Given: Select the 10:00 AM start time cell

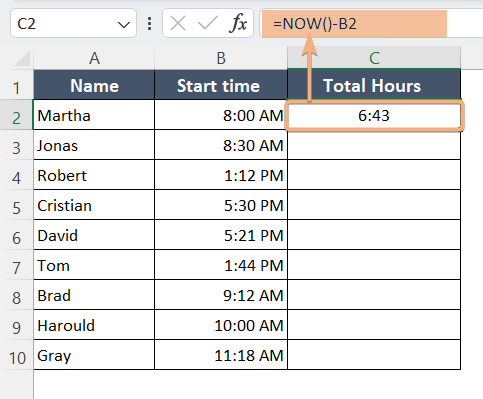Looking at the screenshot, I should point(221,325).
